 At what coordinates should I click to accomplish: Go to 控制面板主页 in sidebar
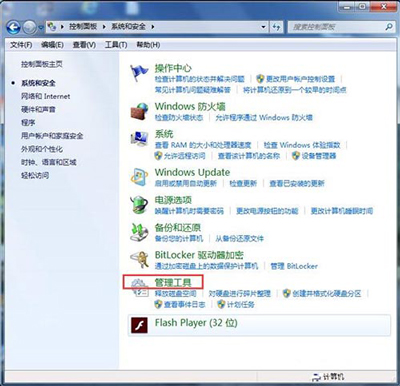point(42,64)
